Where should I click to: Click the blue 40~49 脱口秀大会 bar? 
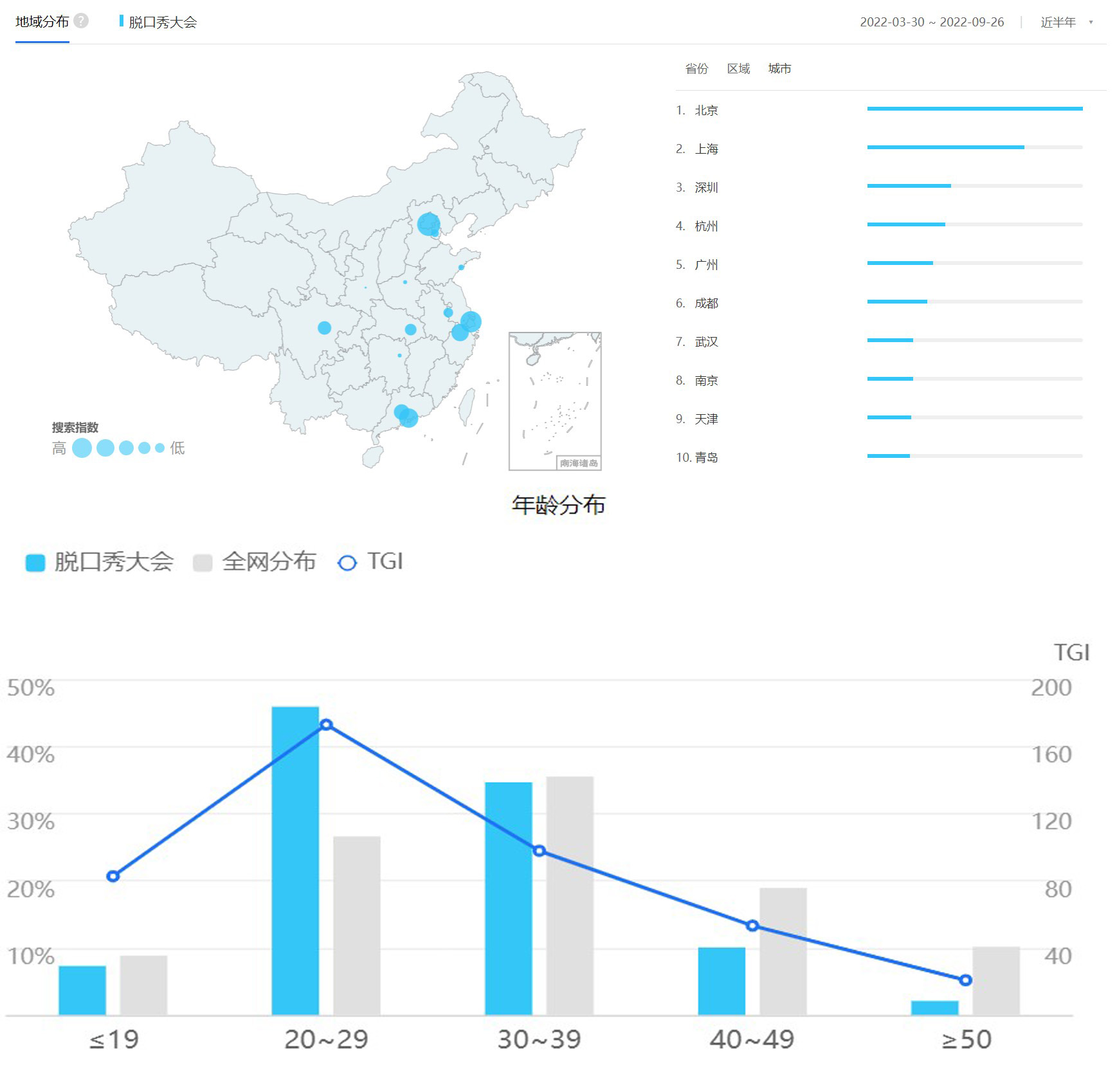722,981
